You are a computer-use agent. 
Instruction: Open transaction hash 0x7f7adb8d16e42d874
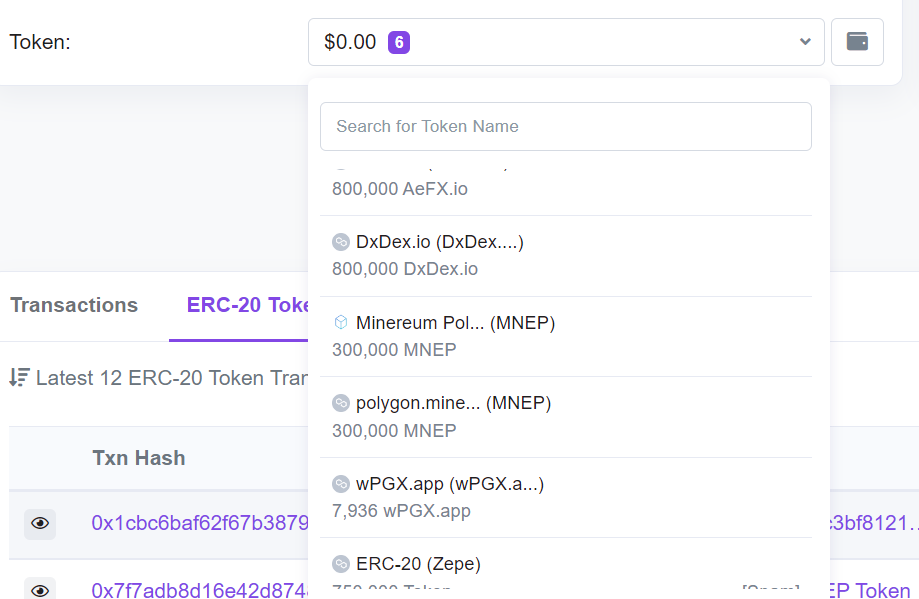click(200, 590)
